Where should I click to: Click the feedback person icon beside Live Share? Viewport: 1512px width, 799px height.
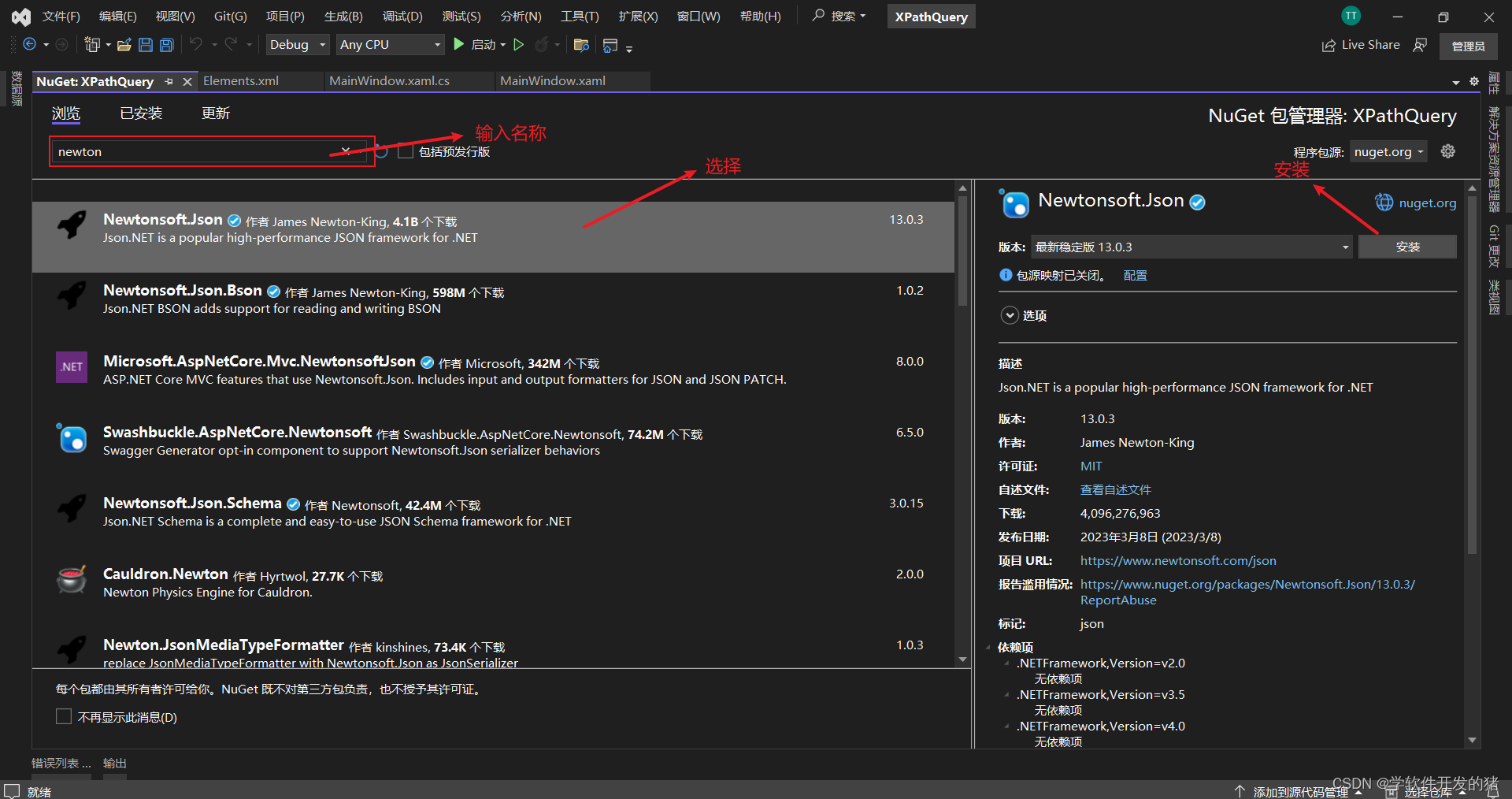[1420, 45]
